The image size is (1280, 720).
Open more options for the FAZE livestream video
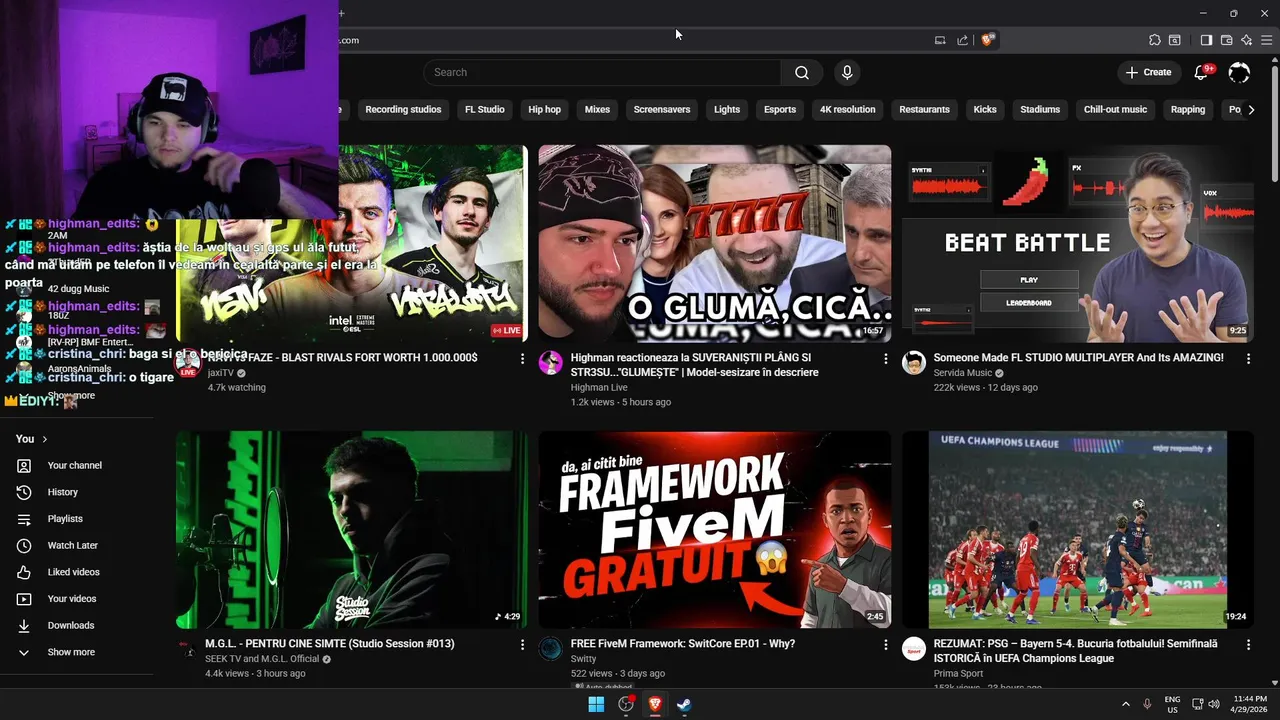pyautogui.click(x=522, y=358)
